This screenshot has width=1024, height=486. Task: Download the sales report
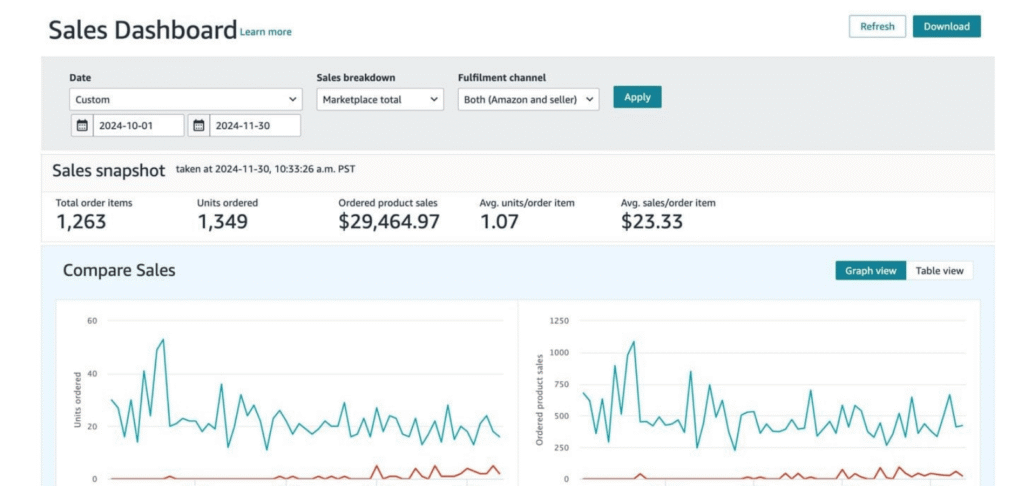[946, 26]
